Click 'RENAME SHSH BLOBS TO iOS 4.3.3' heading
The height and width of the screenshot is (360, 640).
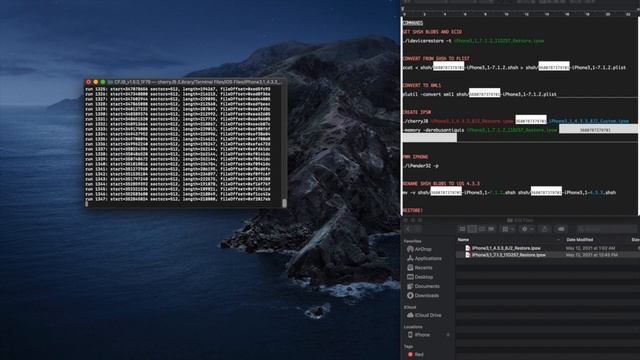[x=441, y=184]
